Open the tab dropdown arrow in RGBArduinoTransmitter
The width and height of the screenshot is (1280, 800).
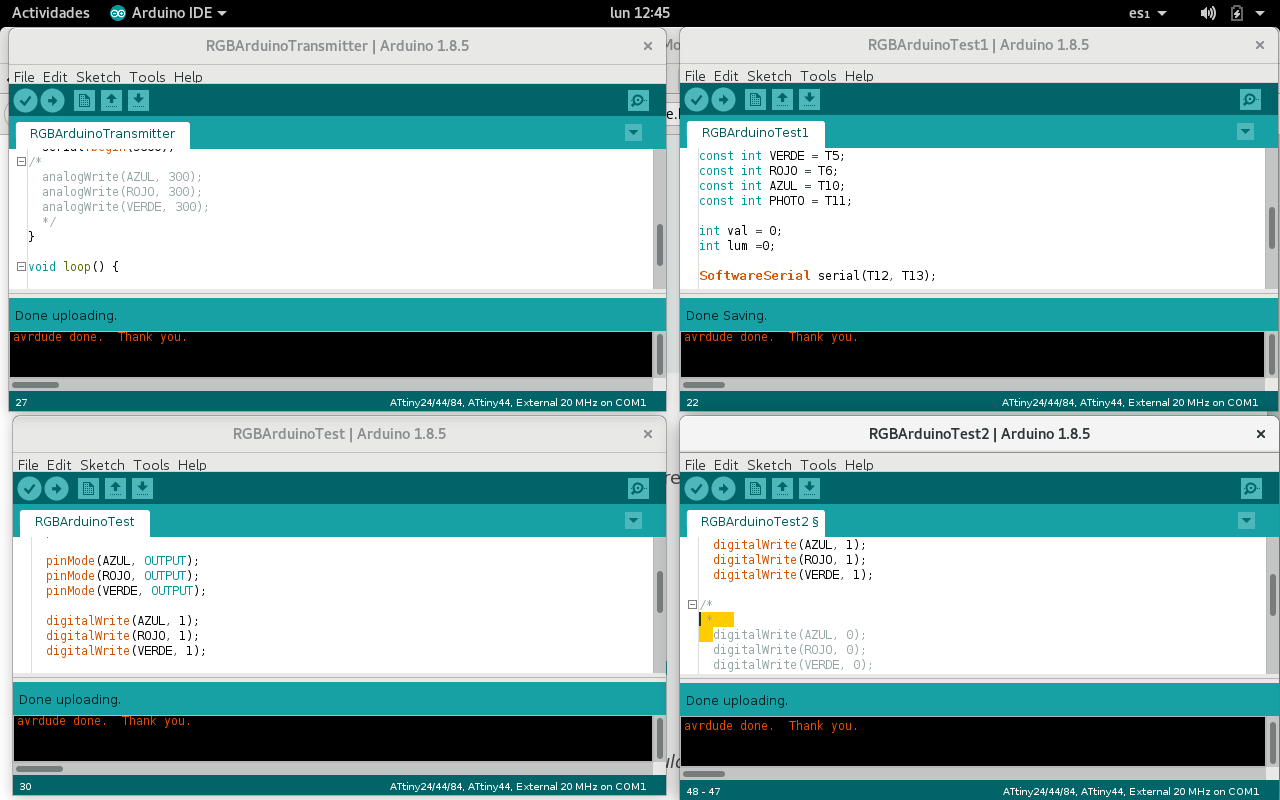[x=633, y=132]
